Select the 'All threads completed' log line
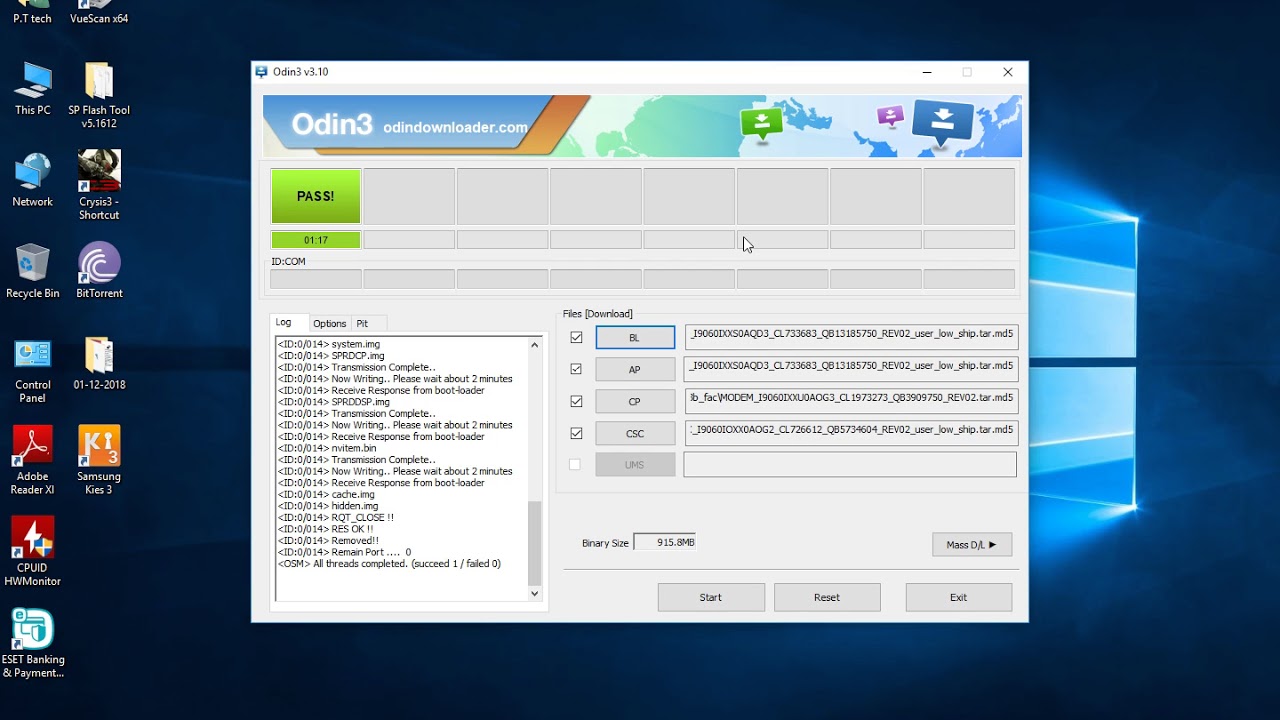 click(x=389, y=564)
